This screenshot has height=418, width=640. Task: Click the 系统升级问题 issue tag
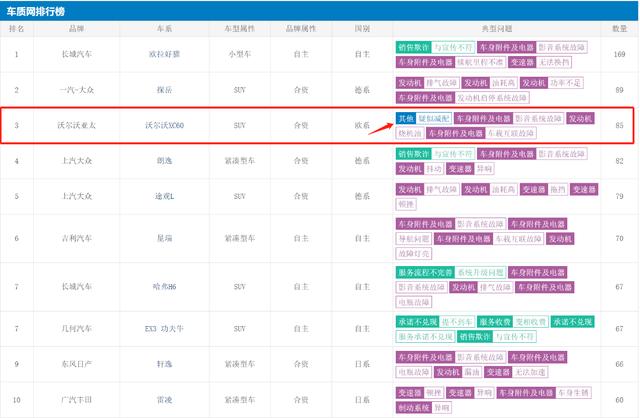coord(480,272)
